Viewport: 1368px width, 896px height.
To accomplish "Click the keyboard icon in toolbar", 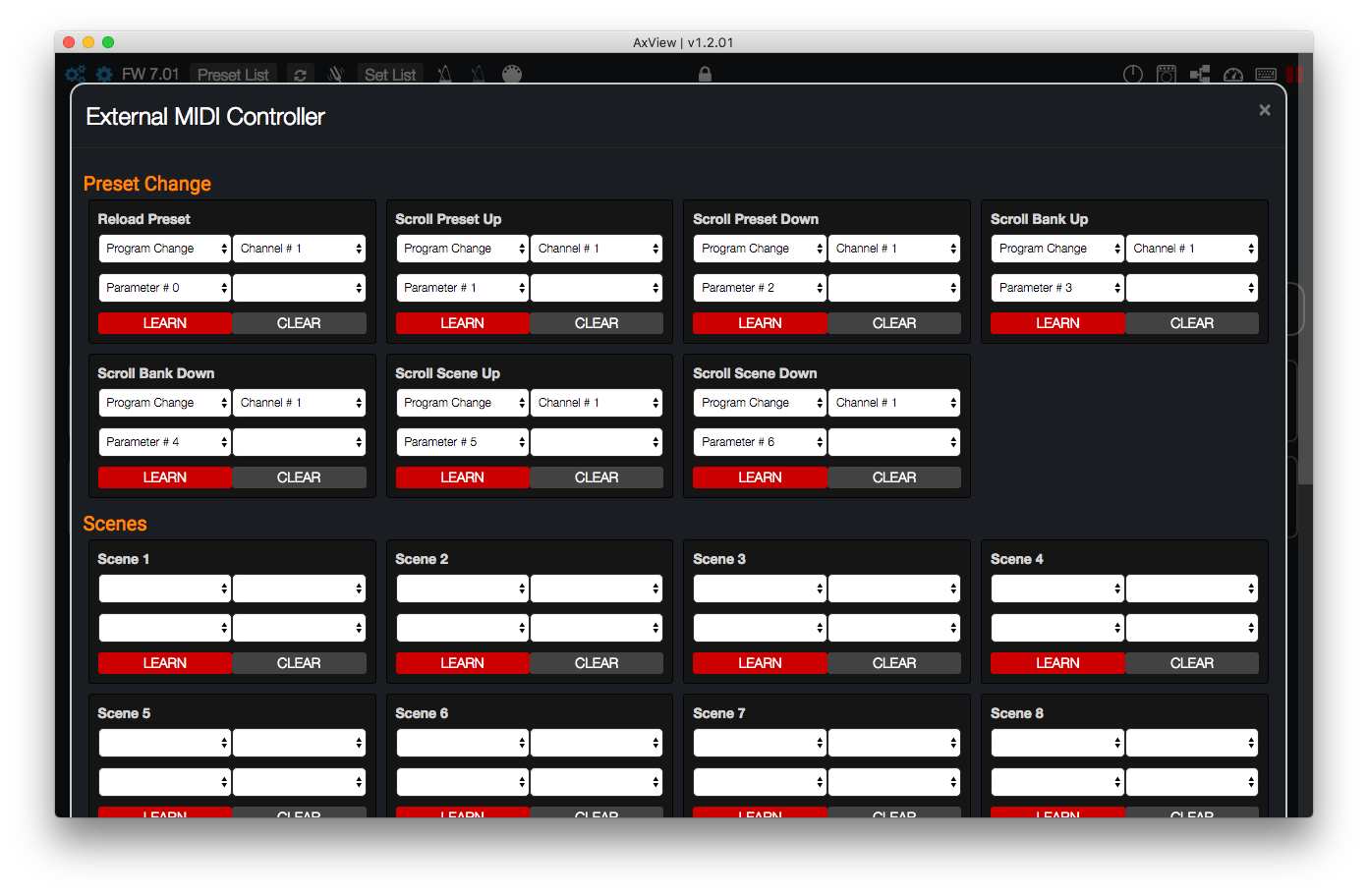I will click(1266, 75).
